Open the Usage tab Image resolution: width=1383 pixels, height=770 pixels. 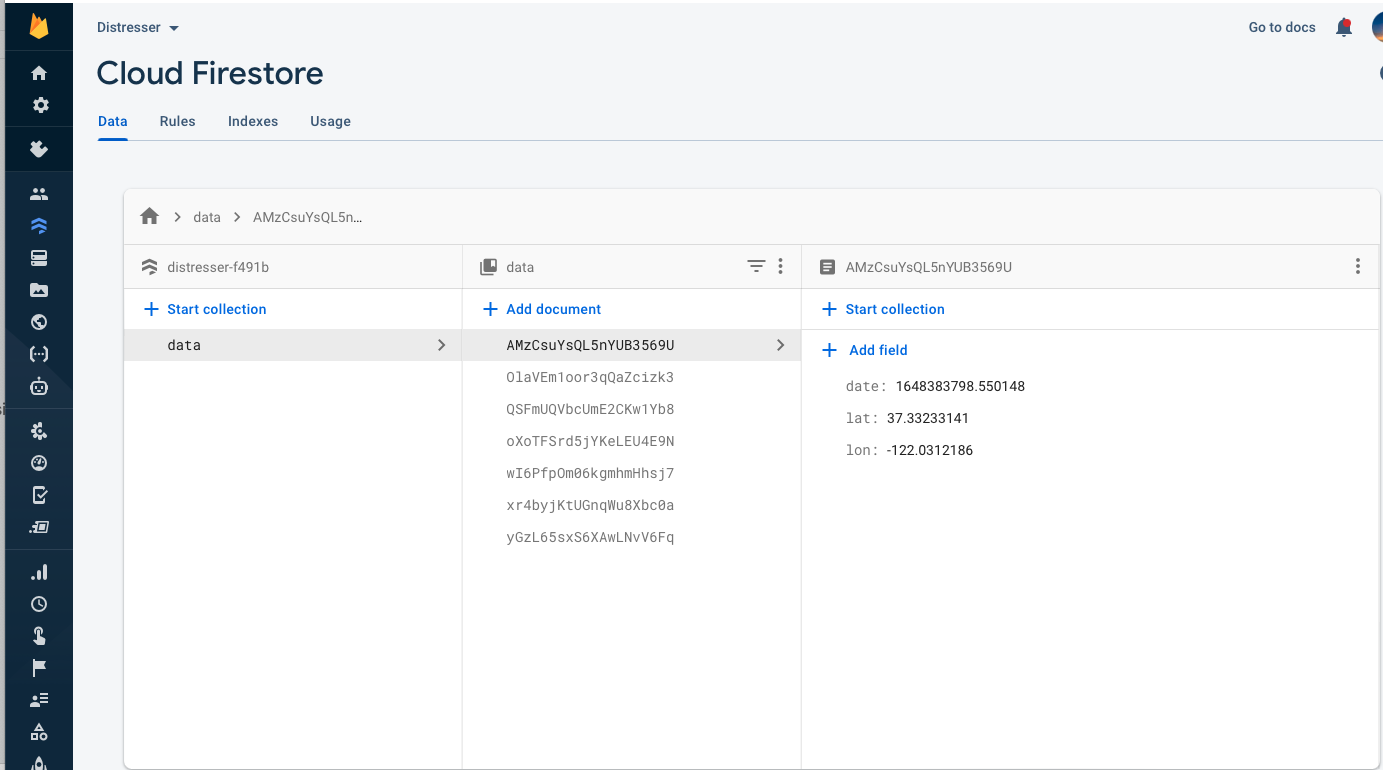coord(330,121)
